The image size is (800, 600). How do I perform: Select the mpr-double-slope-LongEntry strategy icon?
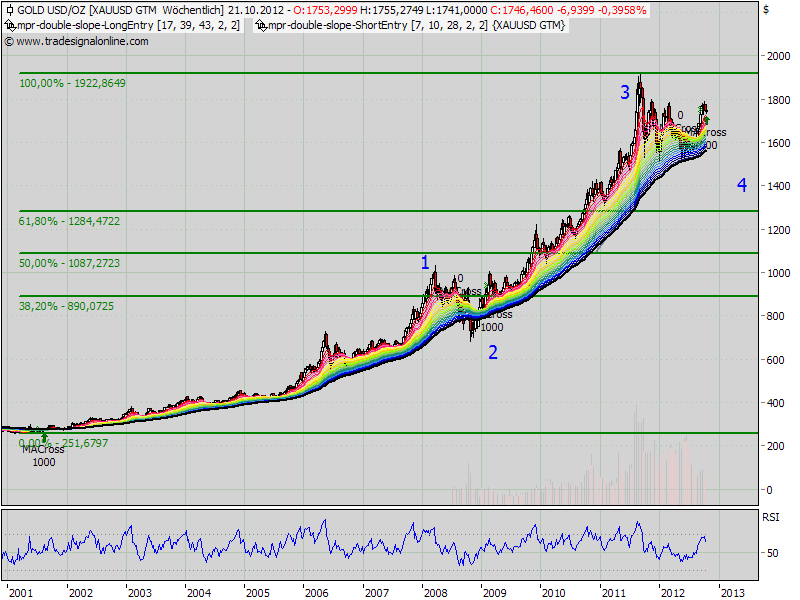[x=10, y=26]
